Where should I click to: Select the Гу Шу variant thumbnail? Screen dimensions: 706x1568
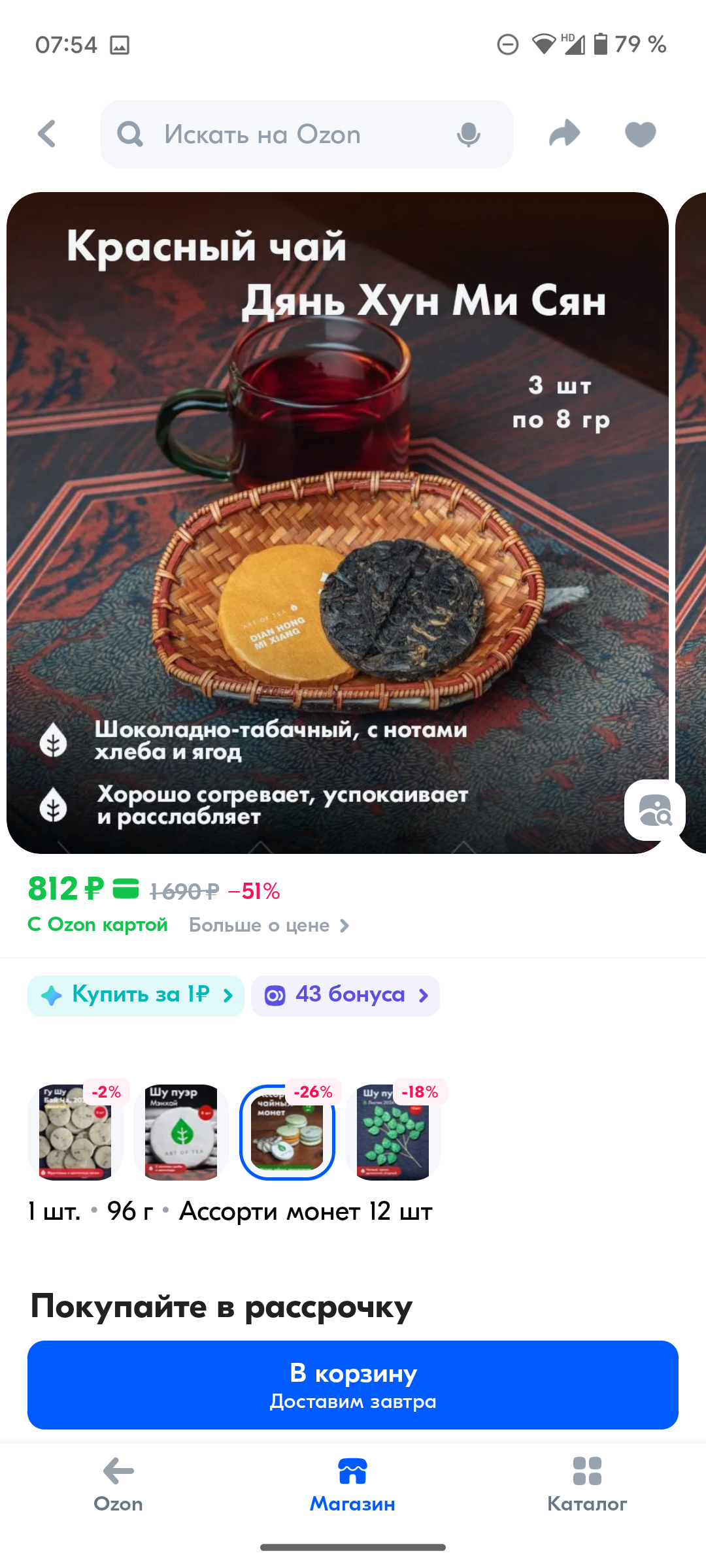(x=75, y=1132)
